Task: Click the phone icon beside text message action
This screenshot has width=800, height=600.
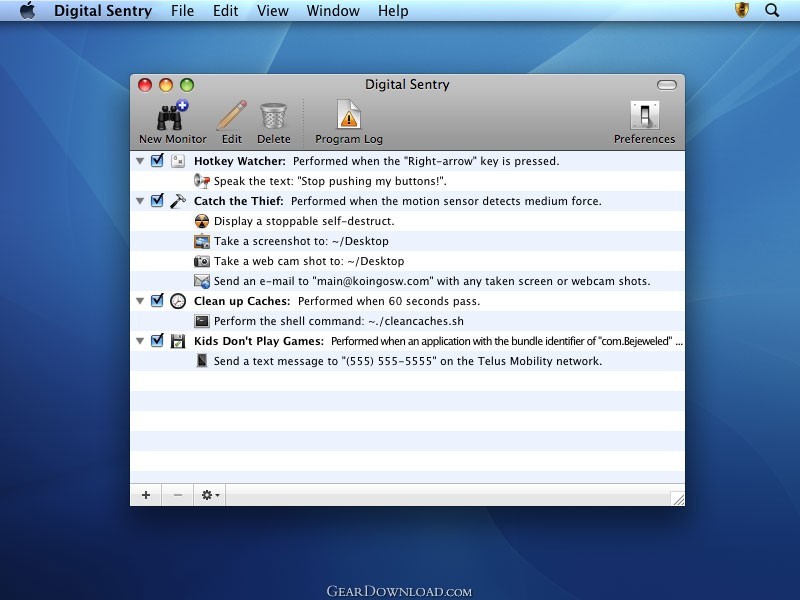Action: 202,361
